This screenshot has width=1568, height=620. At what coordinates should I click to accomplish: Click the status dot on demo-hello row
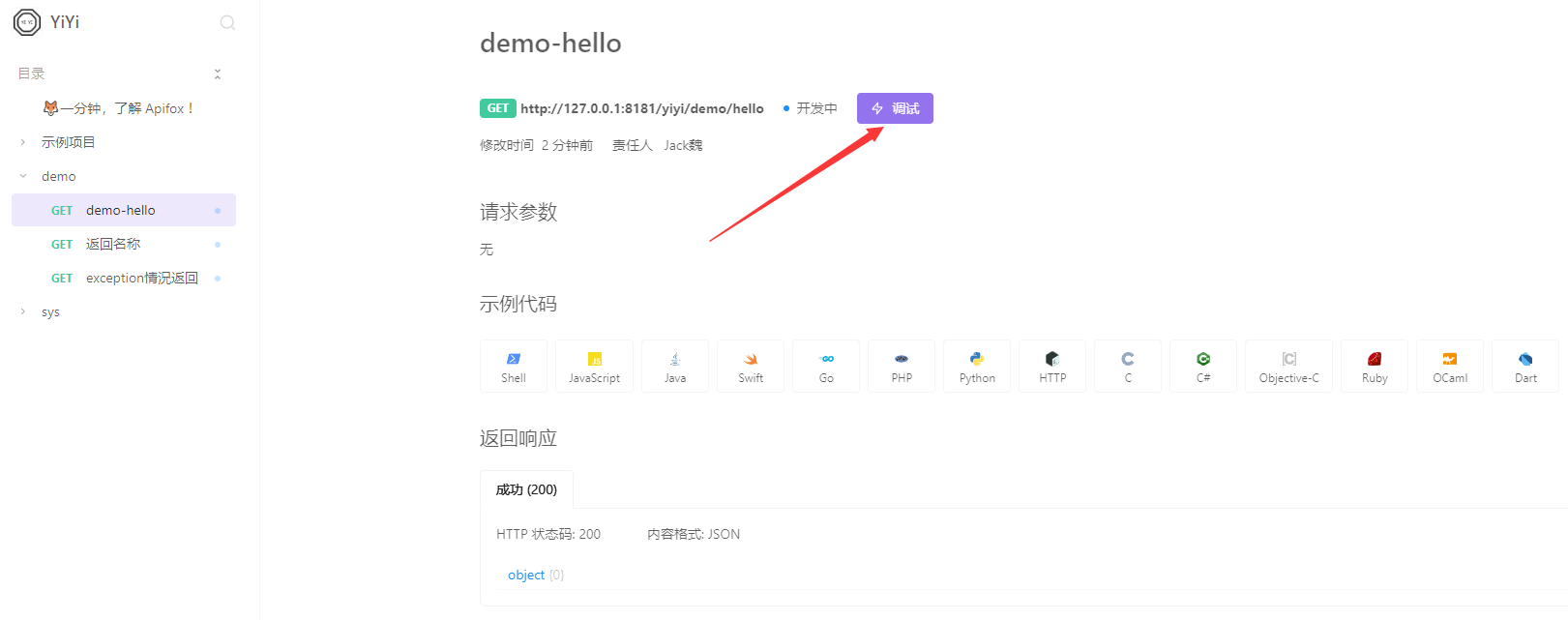pyautogui.click(x=218, y=210)
